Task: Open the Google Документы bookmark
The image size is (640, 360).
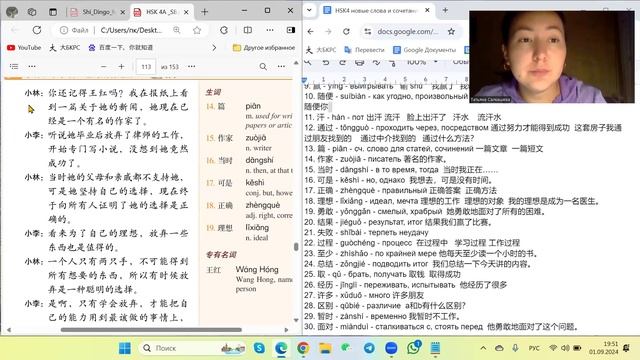Action: tap(424, 50)
